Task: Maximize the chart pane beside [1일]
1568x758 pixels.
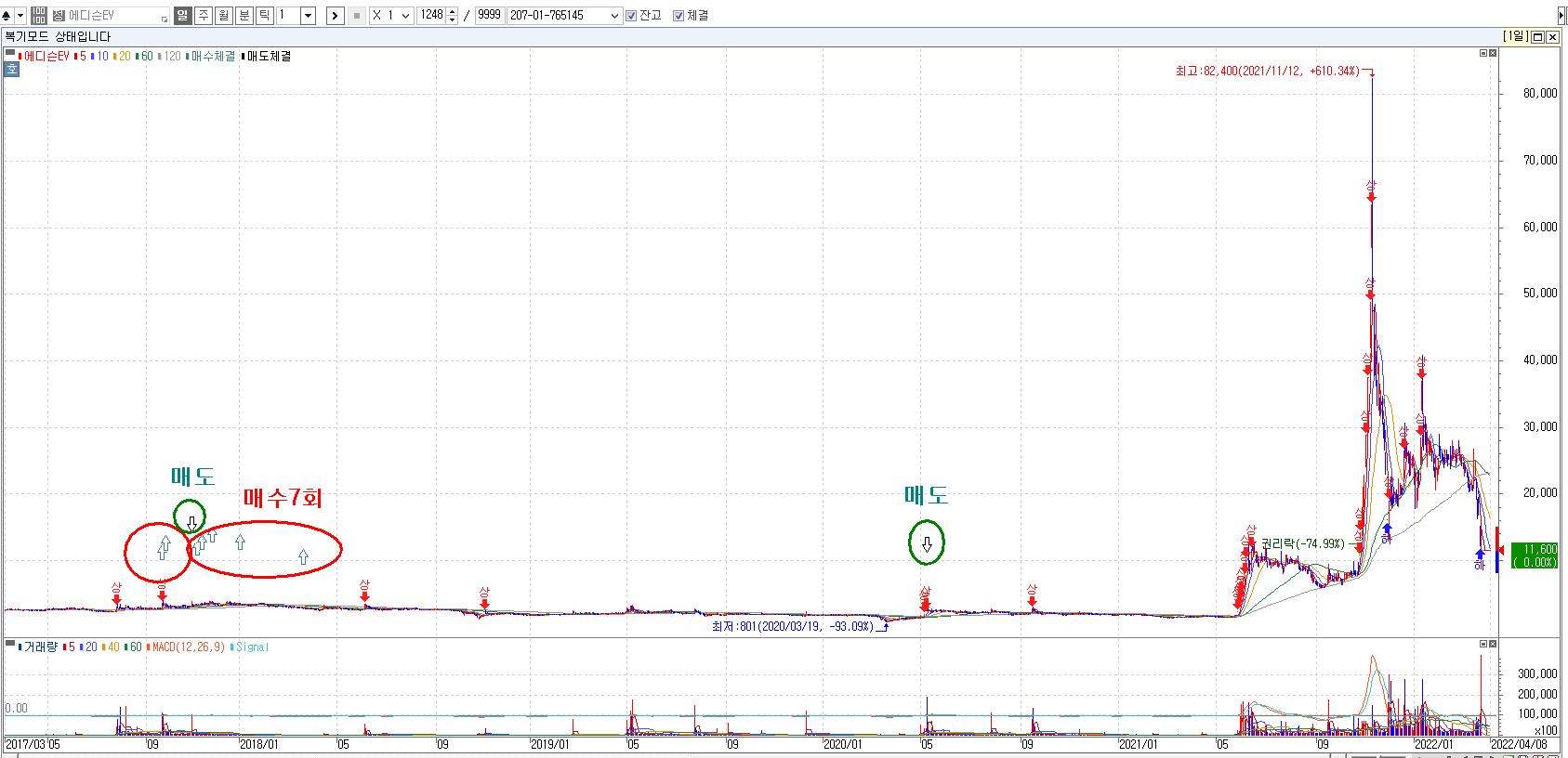Action: click(1537, 36)
